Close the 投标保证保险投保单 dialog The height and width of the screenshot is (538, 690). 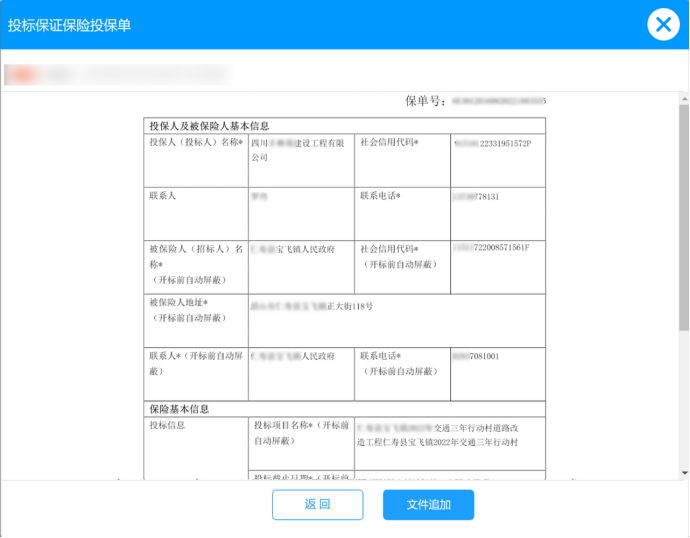[663, 24]
